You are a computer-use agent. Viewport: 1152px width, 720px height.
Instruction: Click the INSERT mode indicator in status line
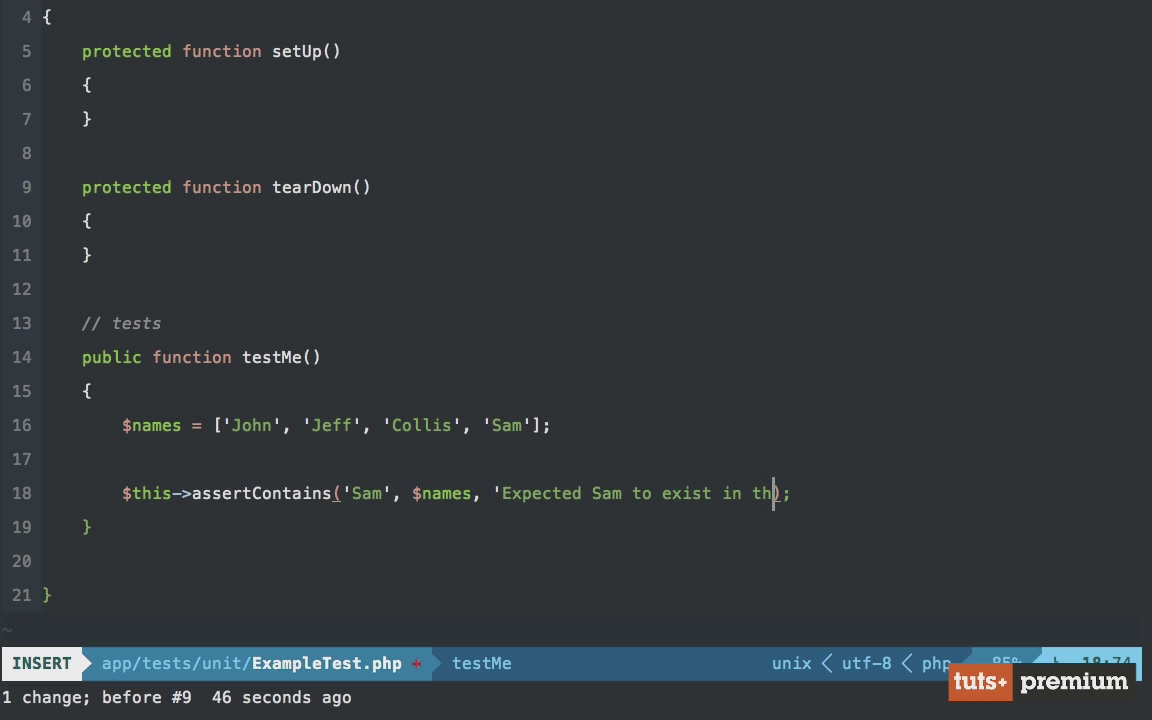41,663
